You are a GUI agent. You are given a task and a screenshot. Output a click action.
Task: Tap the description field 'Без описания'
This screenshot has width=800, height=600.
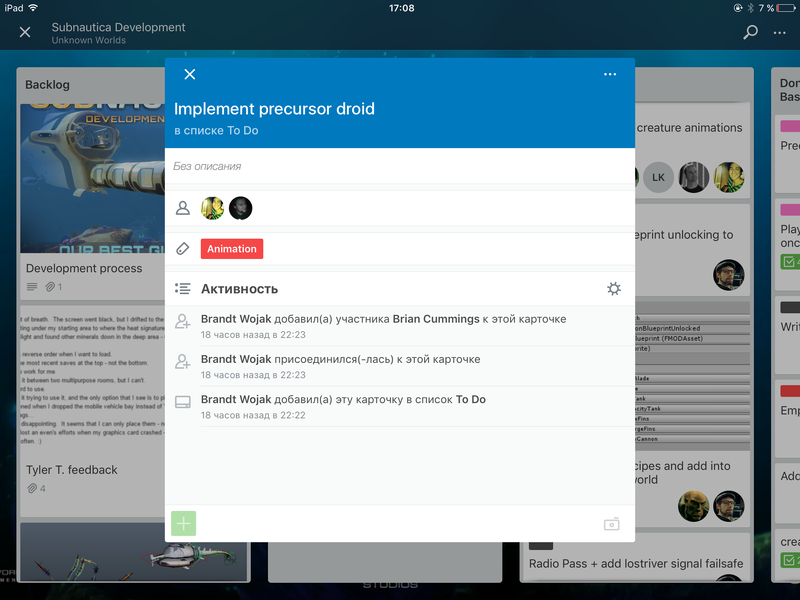point(207,166)
